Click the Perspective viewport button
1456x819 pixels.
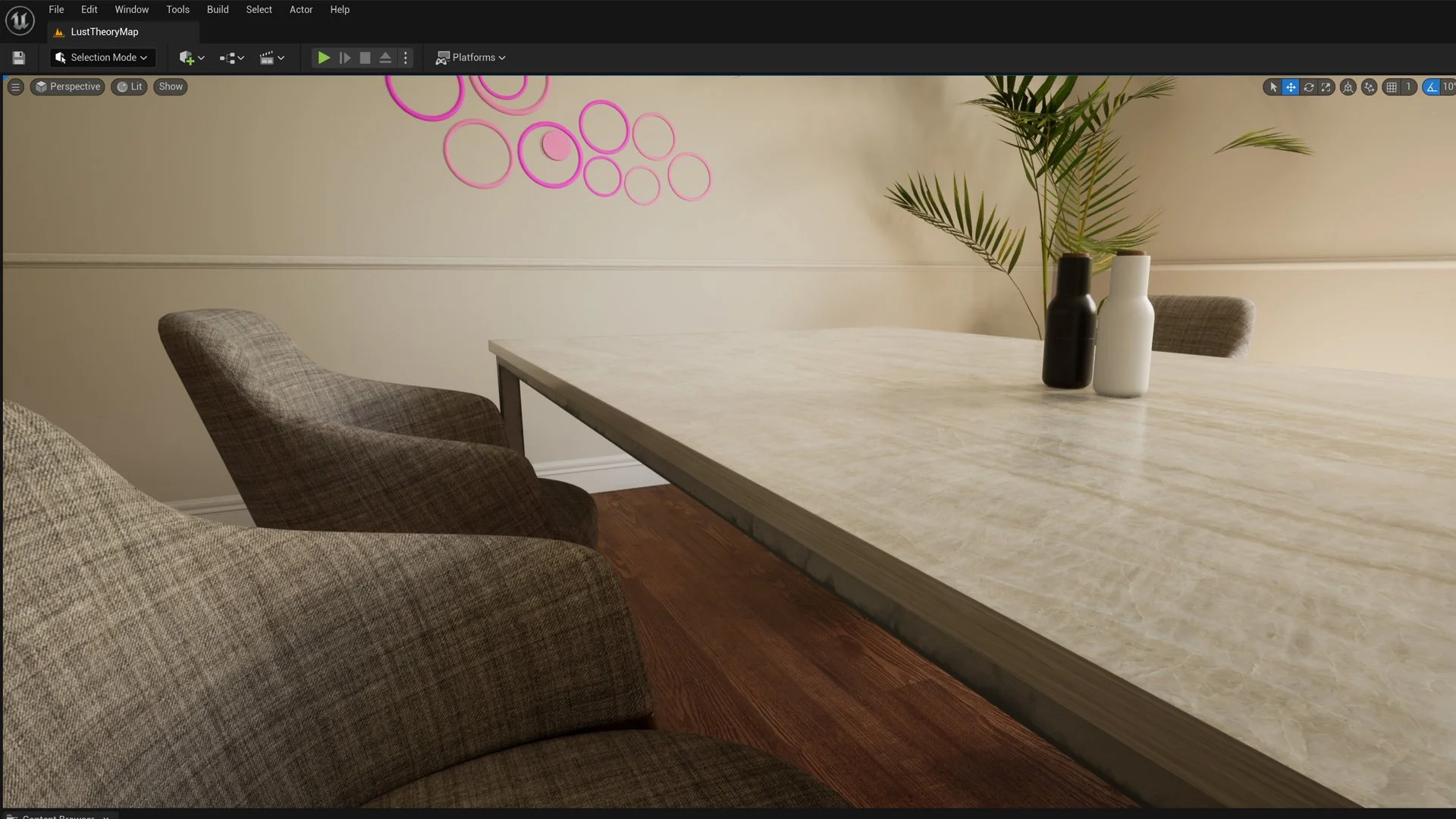point(67,86)
